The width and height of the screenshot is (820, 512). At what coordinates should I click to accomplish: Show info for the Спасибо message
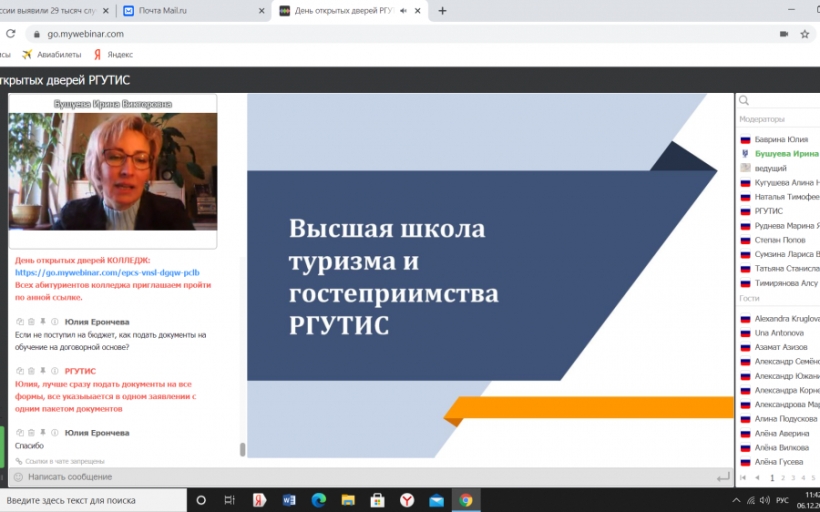[54, 433]
